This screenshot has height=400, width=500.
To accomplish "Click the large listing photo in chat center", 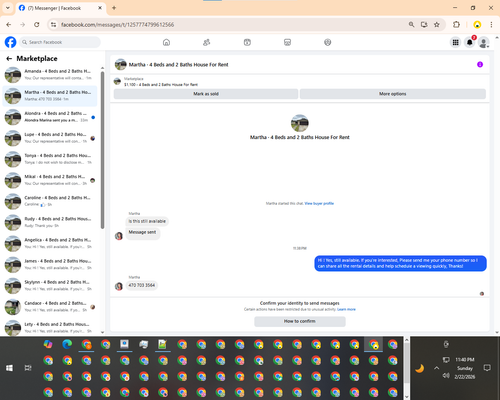I will pyautogui.click(x=300, y=123).
